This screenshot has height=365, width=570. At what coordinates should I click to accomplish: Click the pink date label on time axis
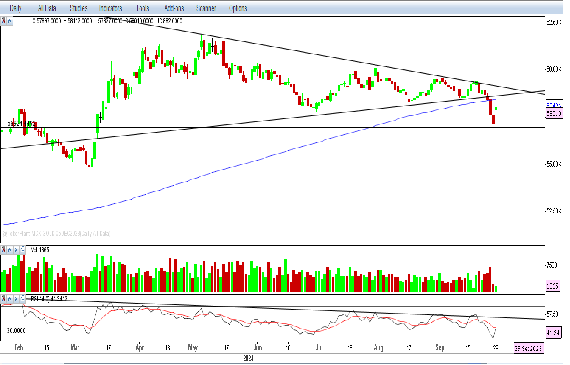(x=529, y=348)
